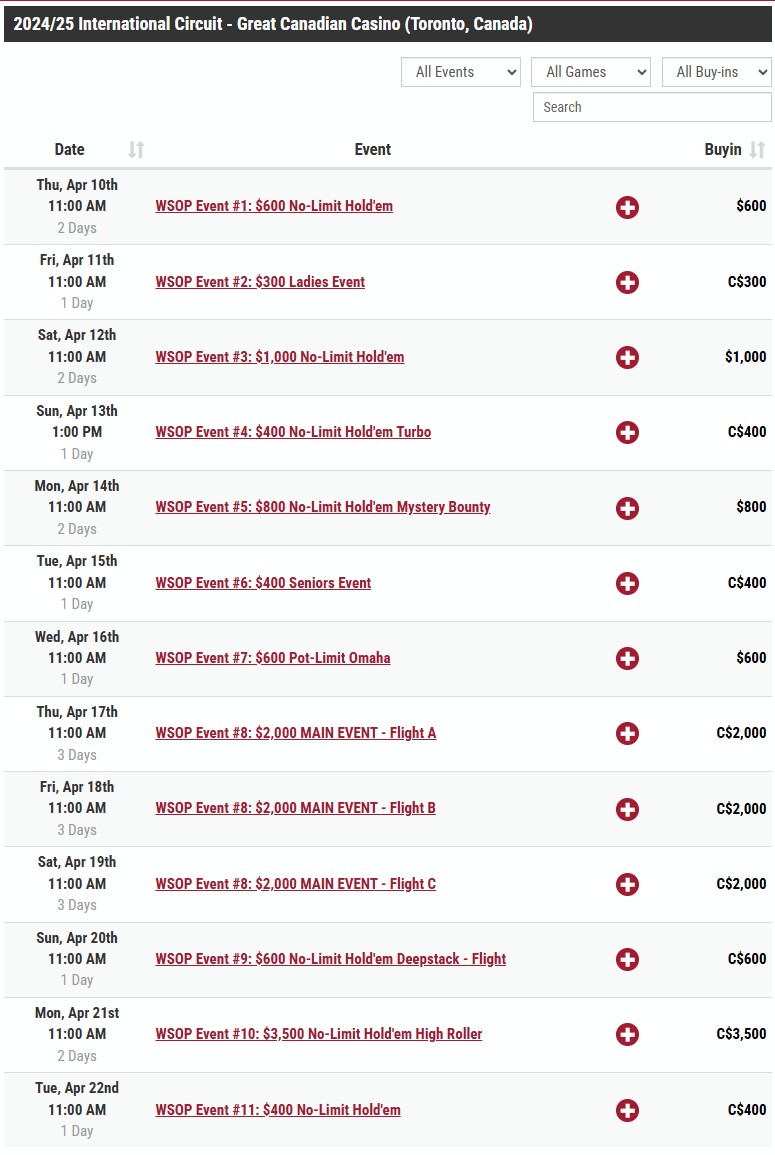Click plus icon for Event #11
The height and width of the screenshot is (1155, 775).
pyautogui.click(x=627, y=1110)
